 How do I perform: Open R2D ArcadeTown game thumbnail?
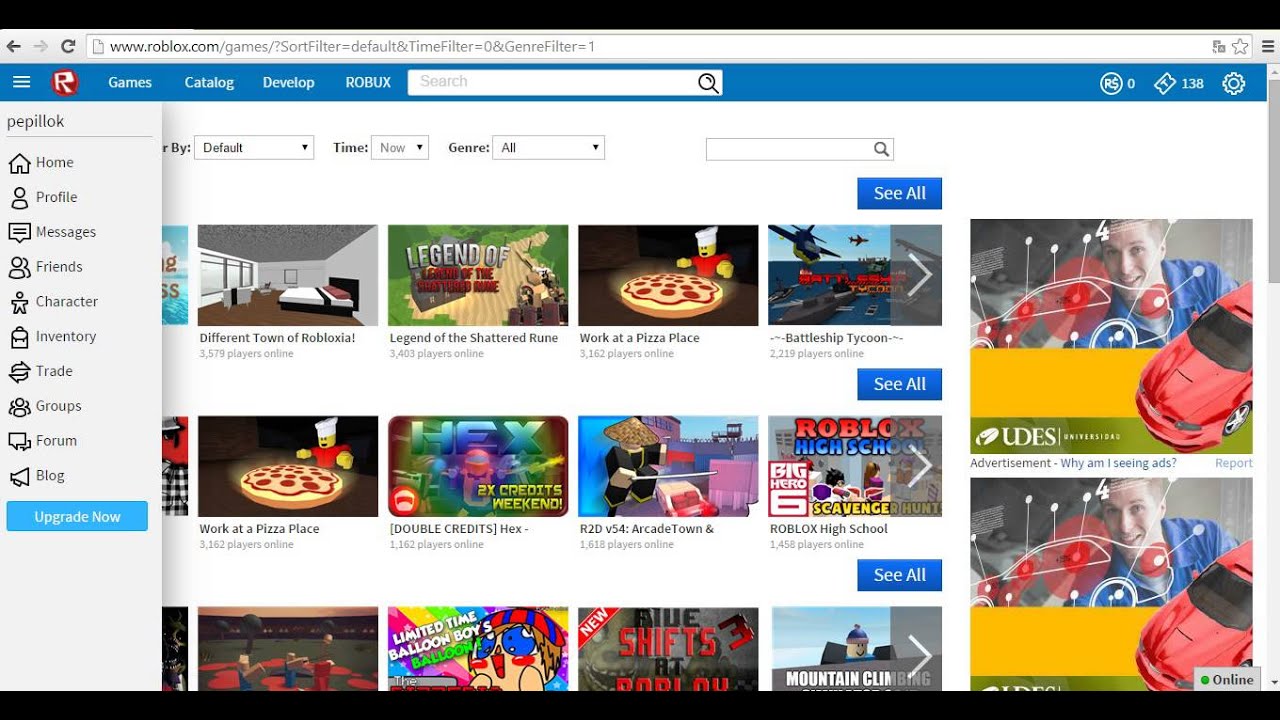coord(668,466)
